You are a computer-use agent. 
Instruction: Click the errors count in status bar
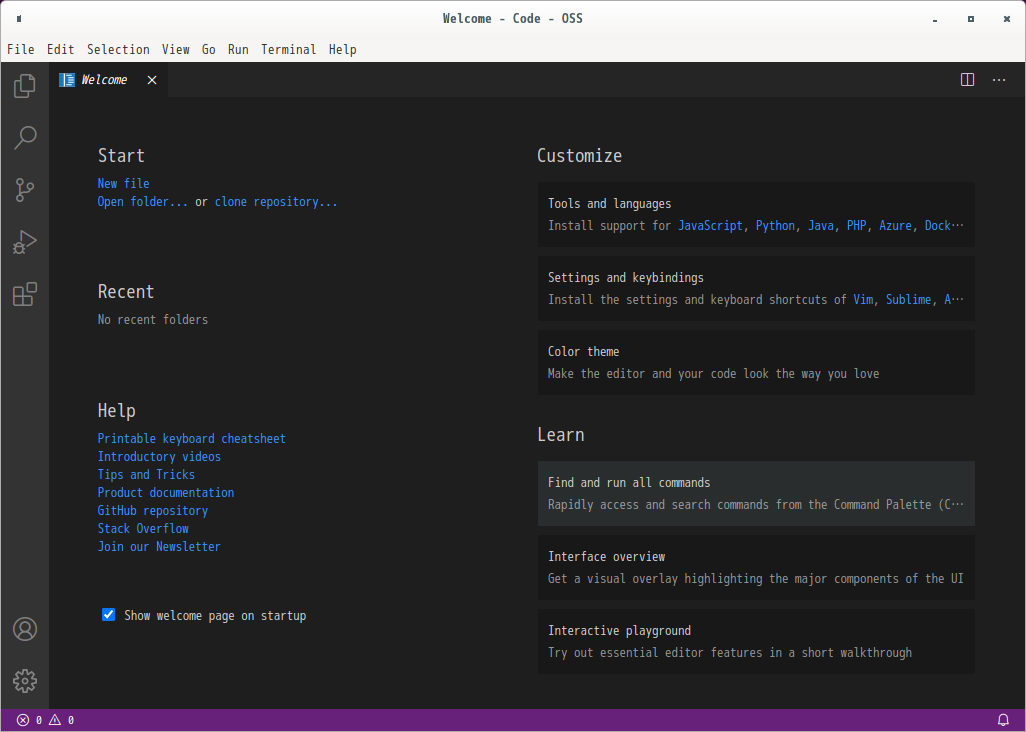coord(29,720)
